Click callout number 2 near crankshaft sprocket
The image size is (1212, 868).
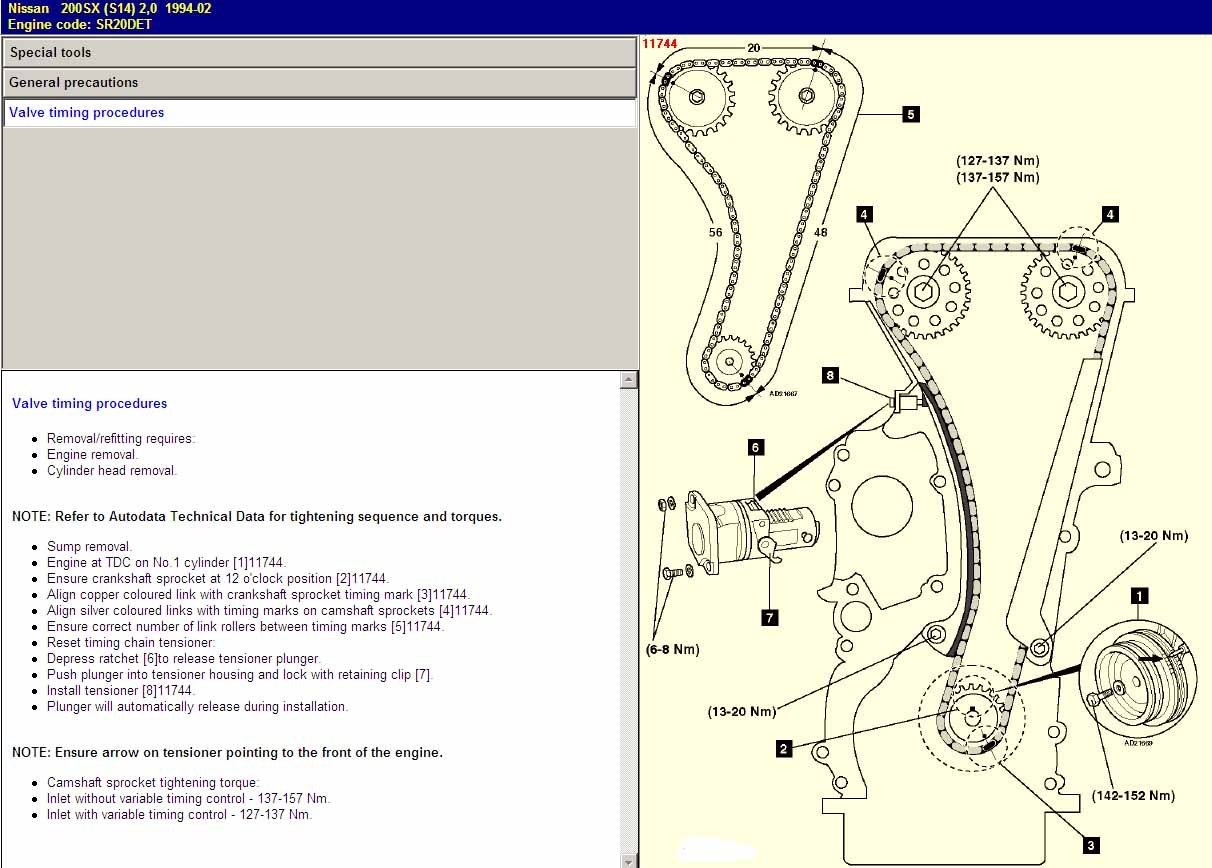[784, 748]
